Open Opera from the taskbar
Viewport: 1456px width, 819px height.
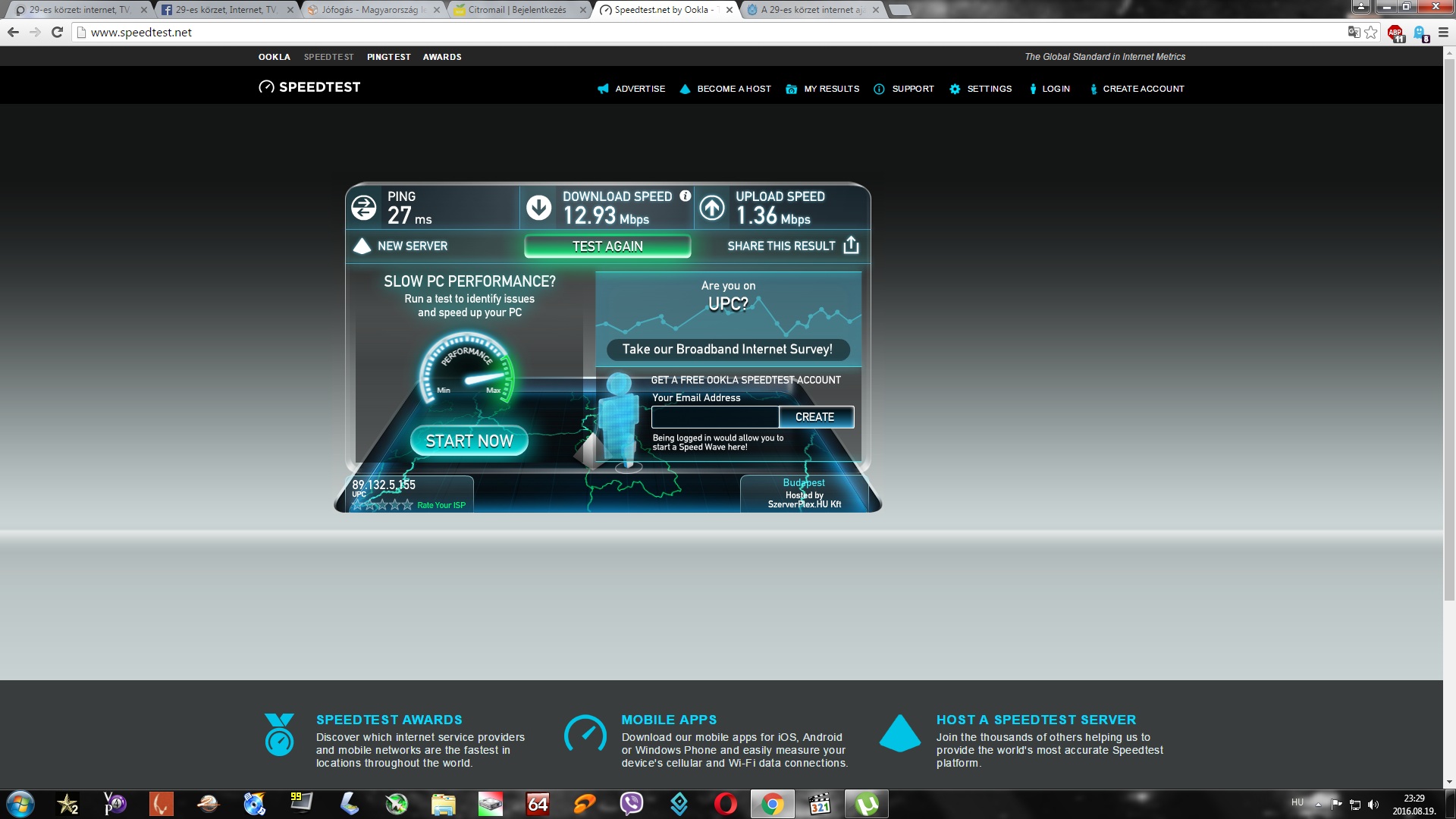[725, 804]
